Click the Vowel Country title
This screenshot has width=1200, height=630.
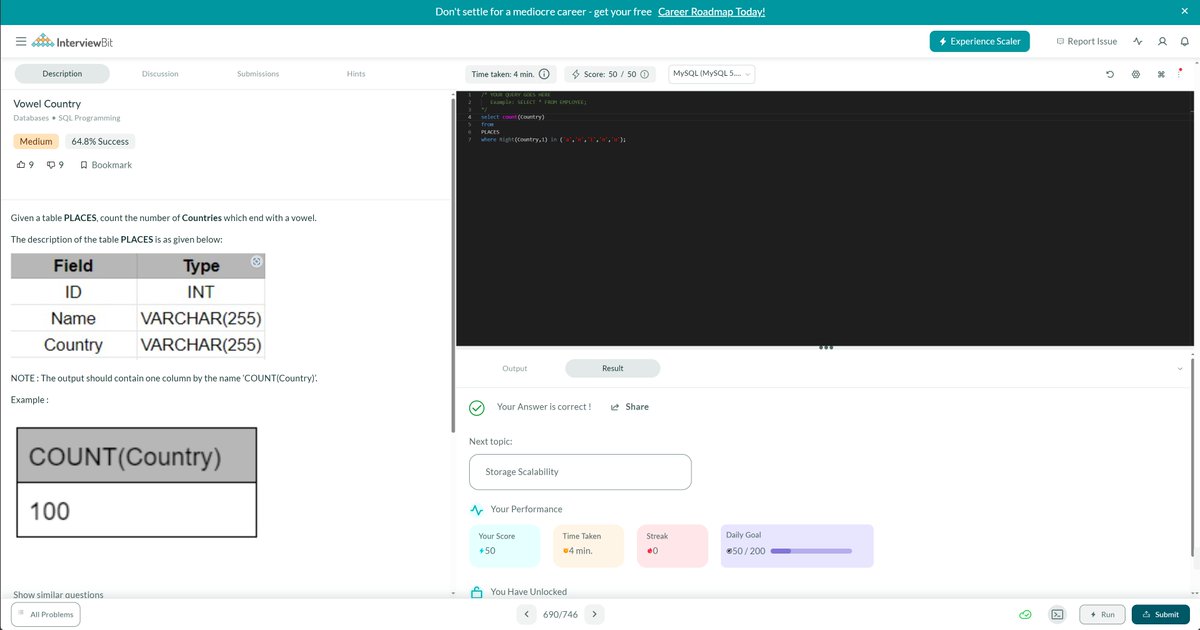tap(47, 104)
